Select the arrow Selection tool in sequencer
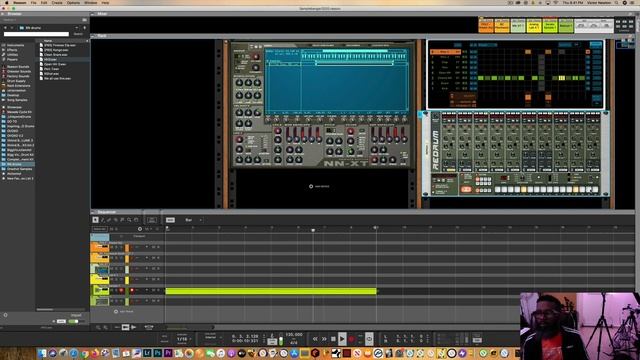 click(x=96, y=220)
